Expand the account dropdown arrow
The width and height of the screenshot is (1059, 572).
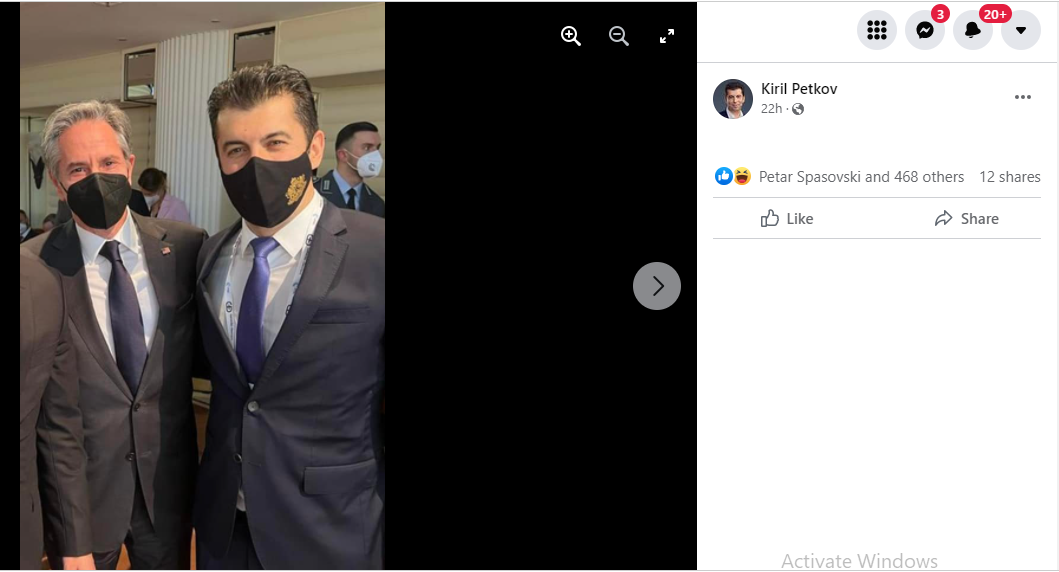(x=1021, y=30)
